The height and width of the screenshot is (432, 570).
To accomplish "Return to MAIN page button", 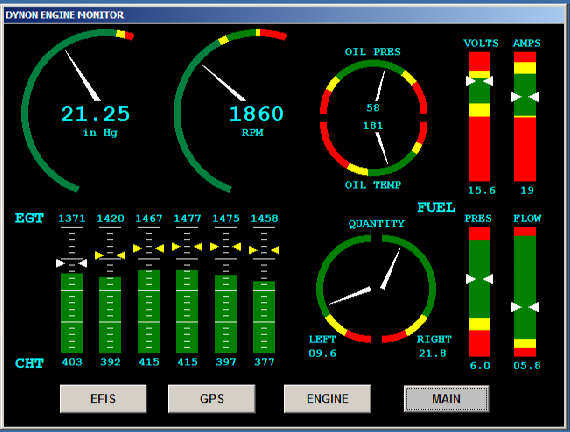I will coord(446,399).
